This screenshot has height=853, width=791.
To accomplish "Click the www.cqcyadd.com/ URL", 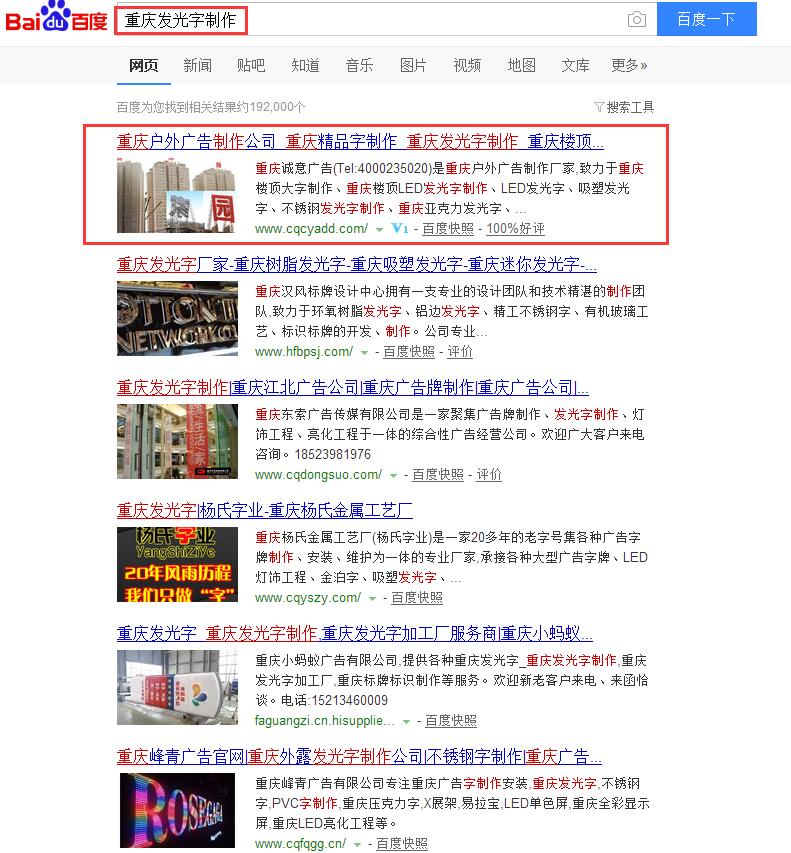I will pos(312,229).
